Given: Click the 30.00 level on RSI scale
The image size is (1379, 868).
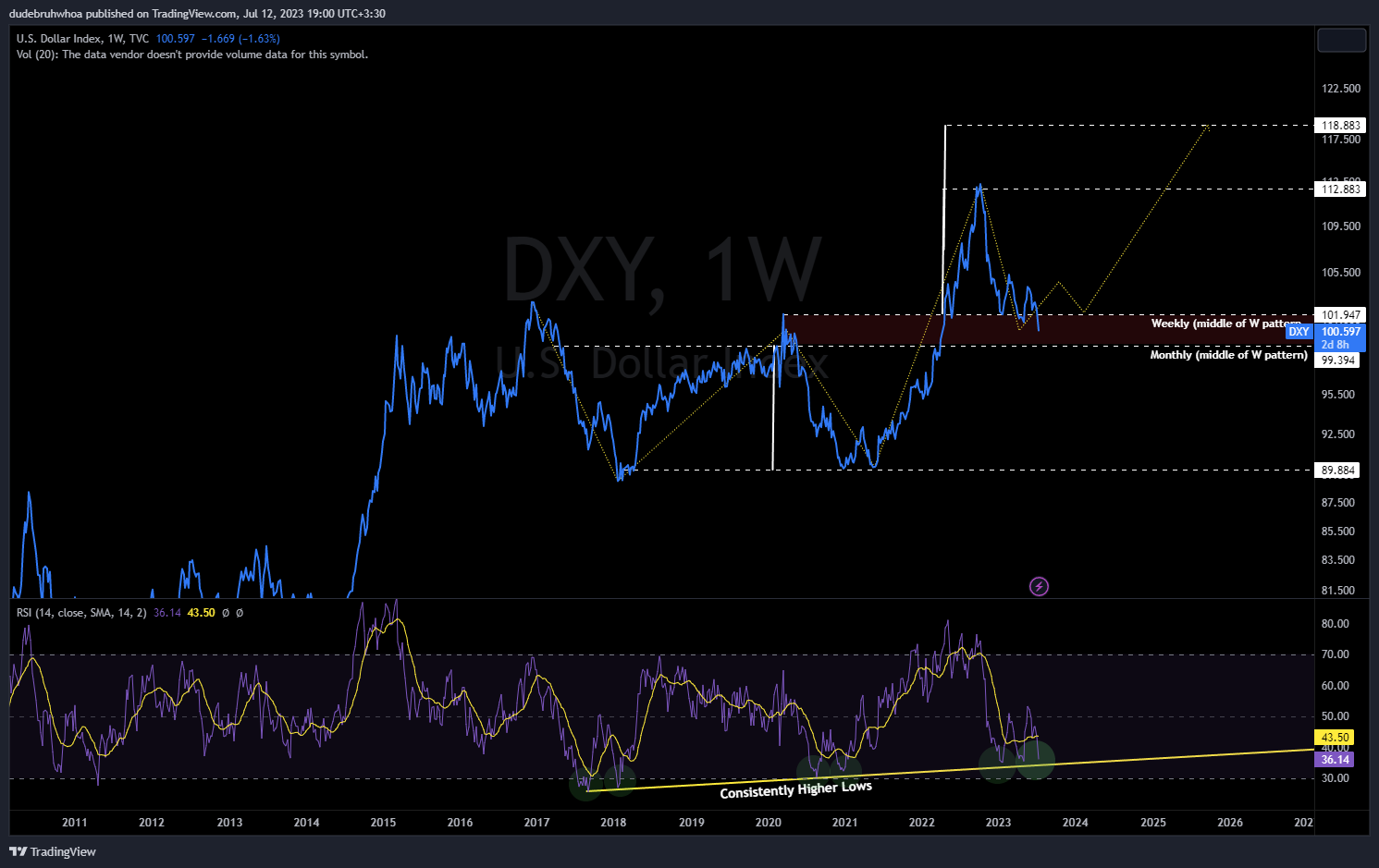Looking at the screenshot, I should tap(1336, 778).
